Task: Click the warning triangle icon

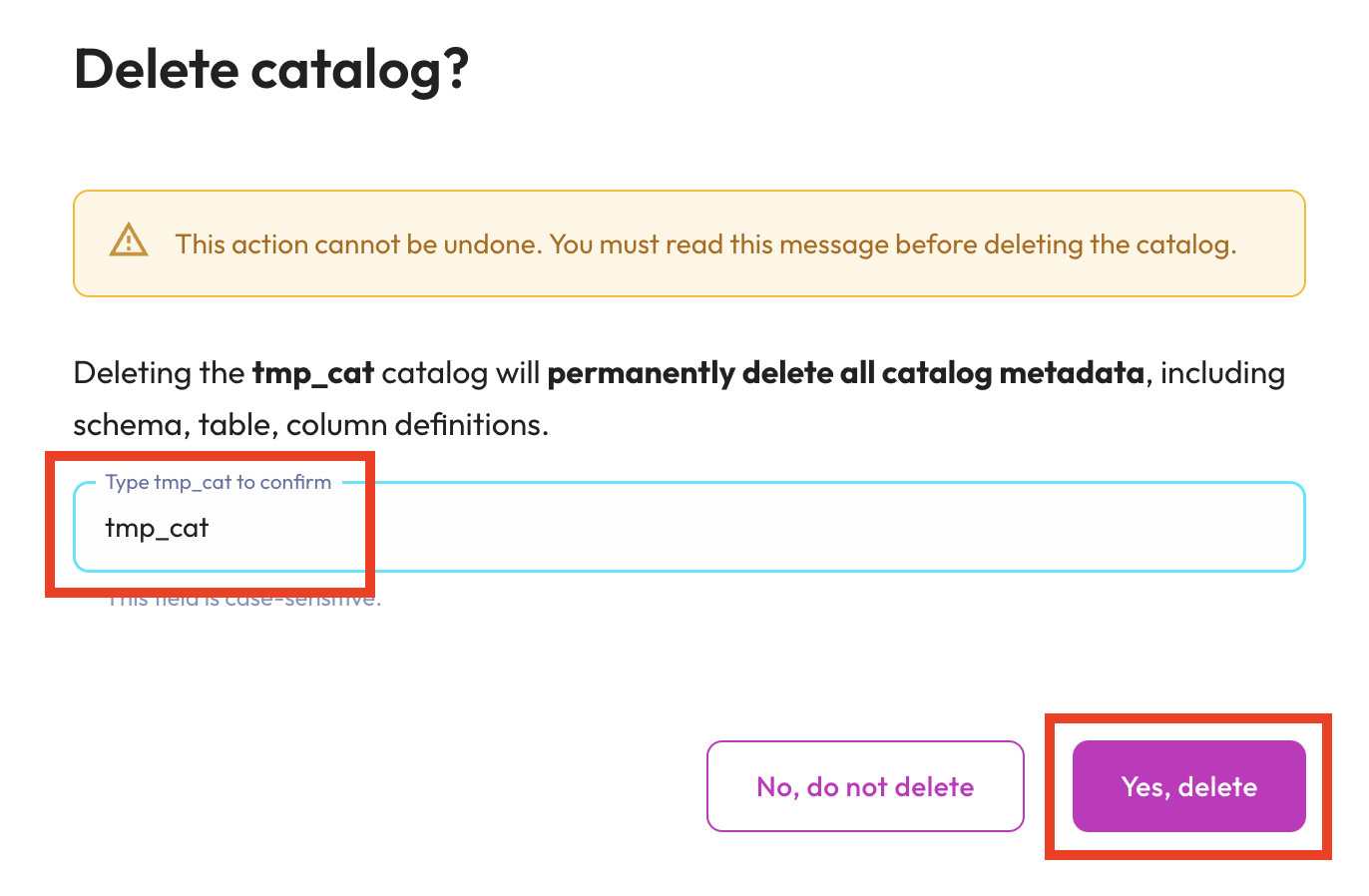Action: [x=129, y=242]
